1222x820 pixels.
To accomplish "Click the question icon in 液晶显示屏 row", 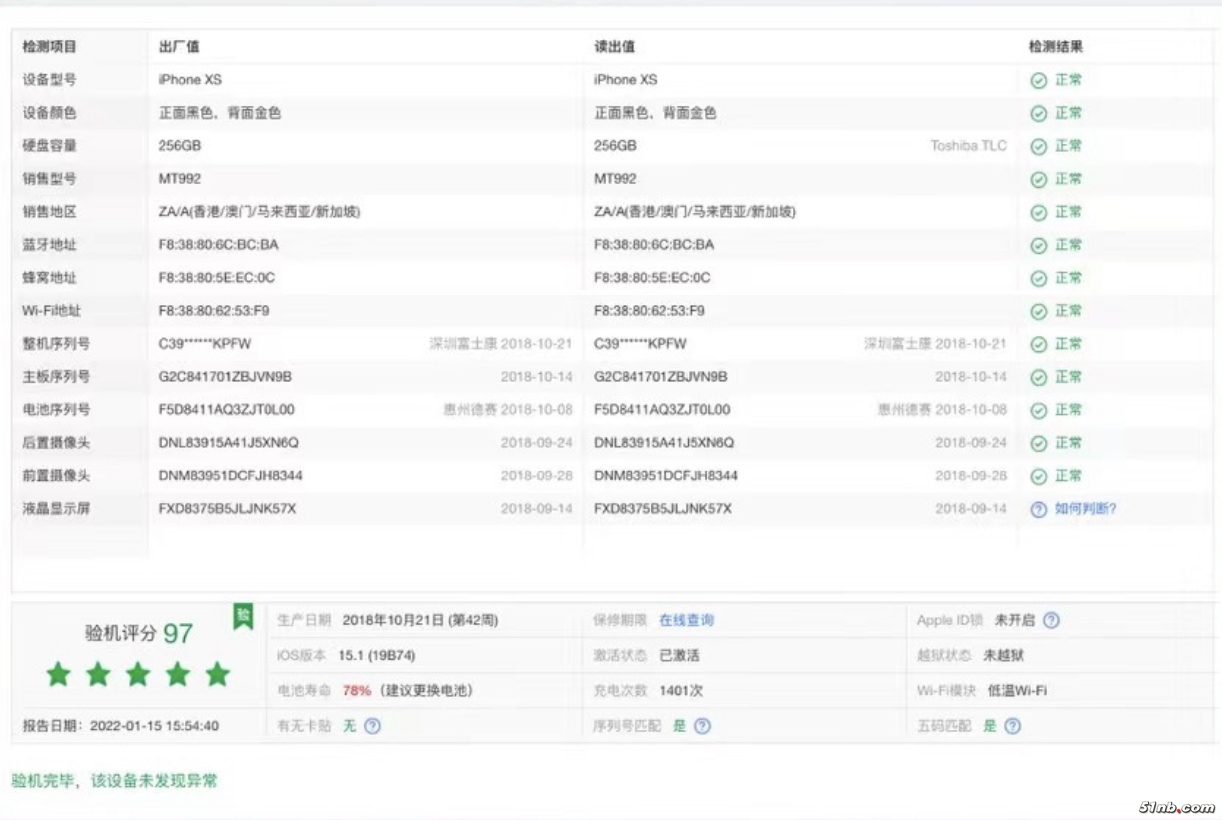I will coord(1038,509).
